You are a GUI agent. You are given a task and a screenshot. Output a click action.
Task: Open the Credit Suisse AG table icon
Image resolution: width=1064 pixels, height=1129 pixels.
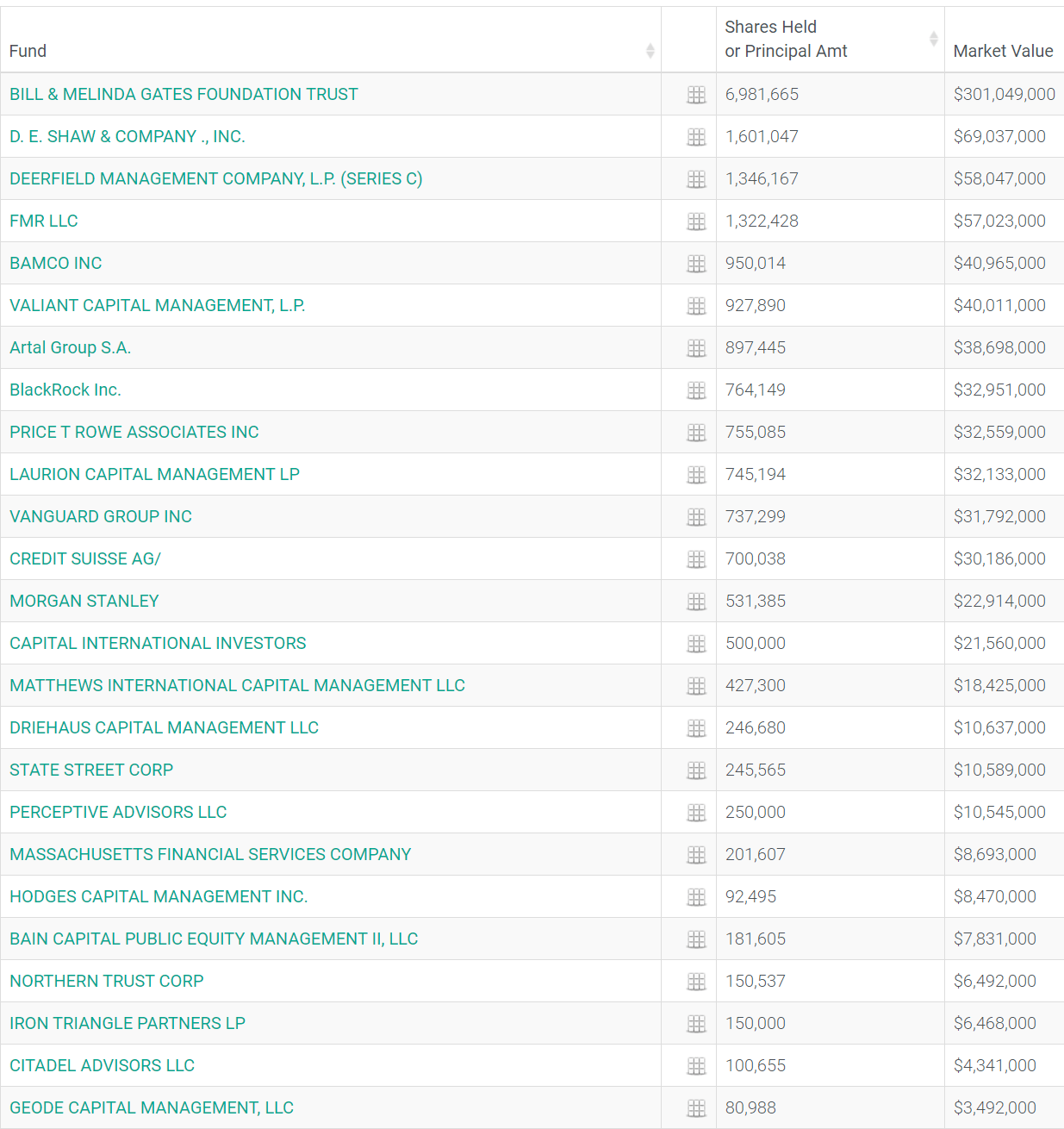pyautogui.click(x=696, y=559)
